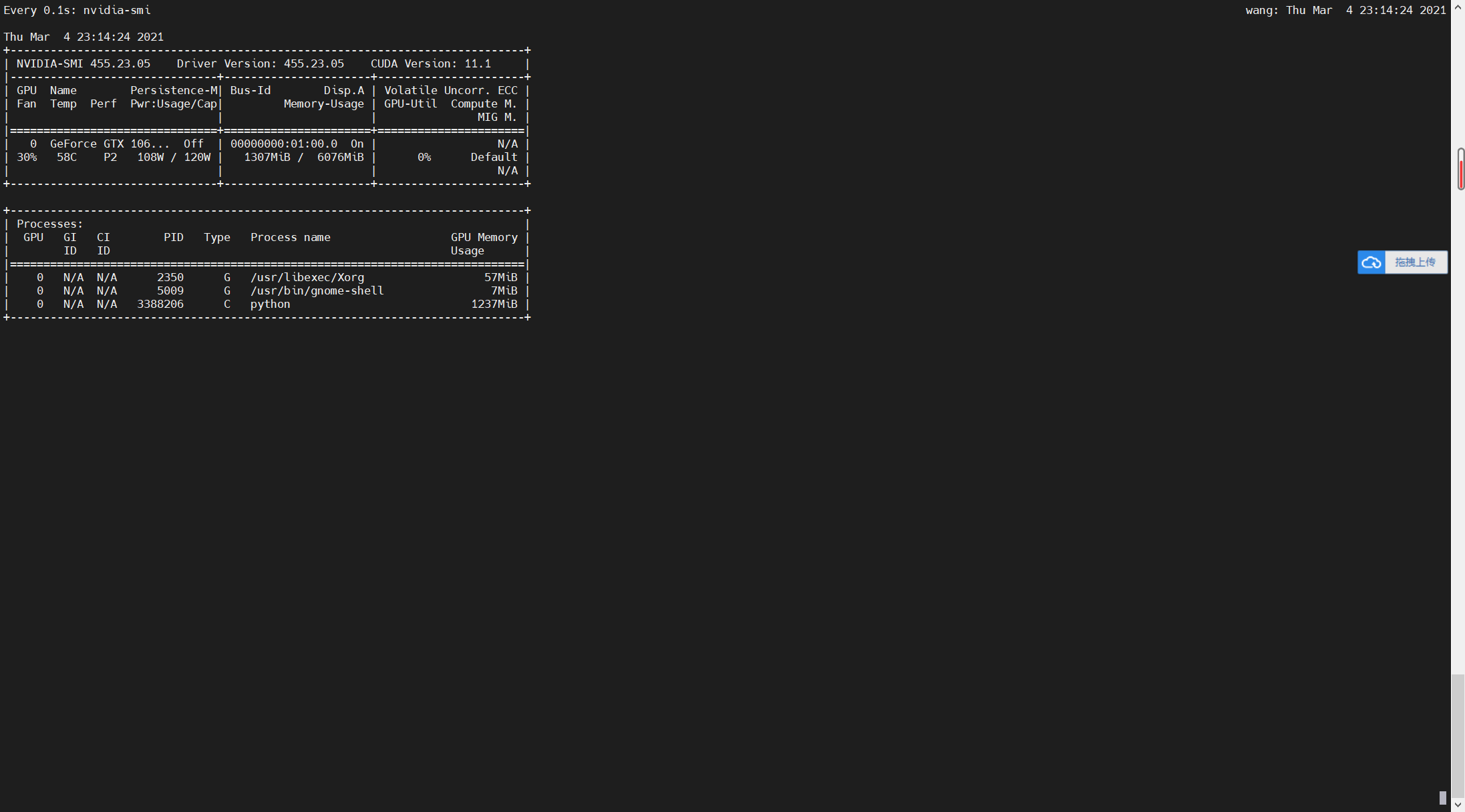Click the CUDA Version 11.1 text
Image resolution: width=1465 pixels, height=812 pixels.
coord(431,63)
